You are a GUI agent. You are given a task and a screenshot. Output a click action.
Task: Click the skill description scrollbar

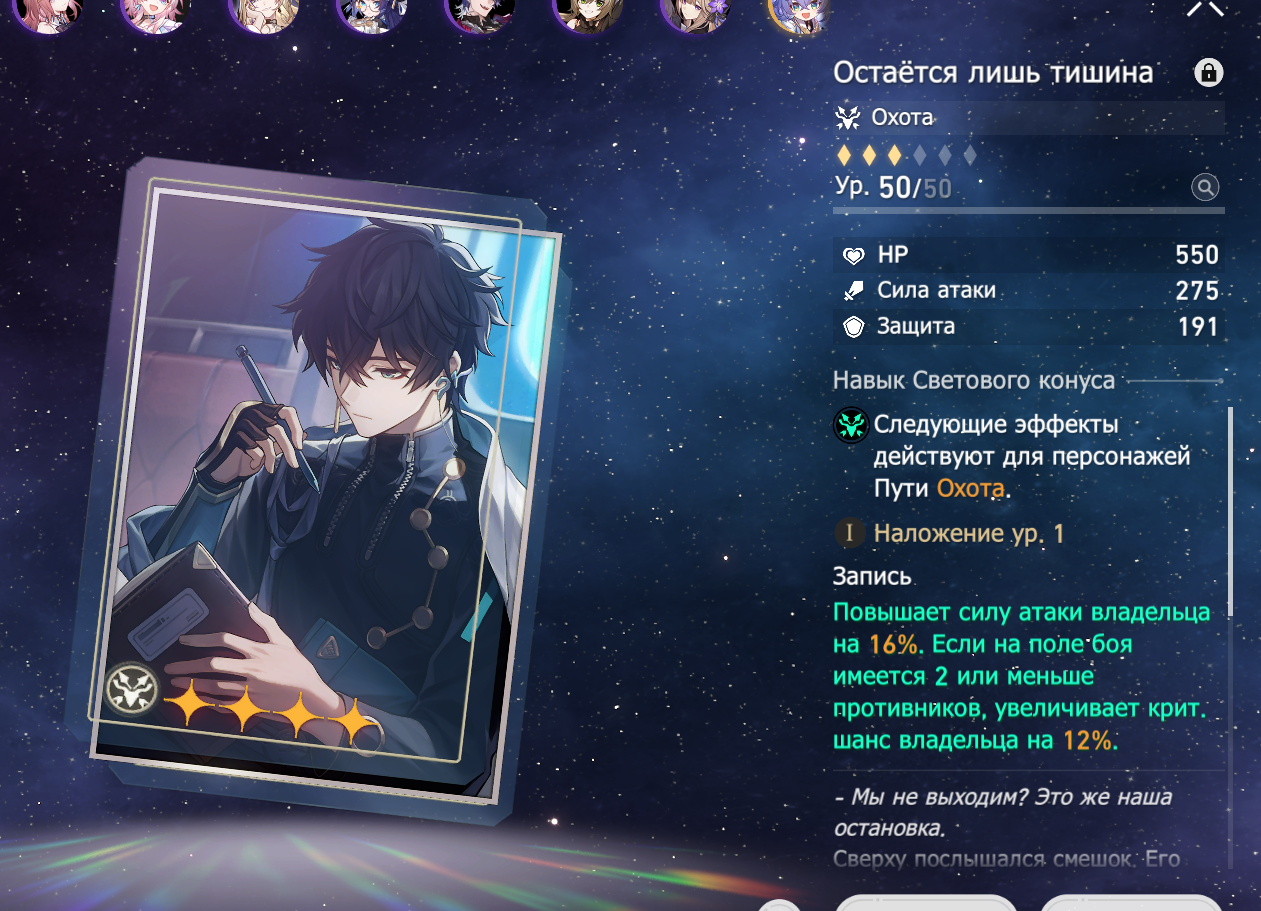click(x=1231, y=510)
